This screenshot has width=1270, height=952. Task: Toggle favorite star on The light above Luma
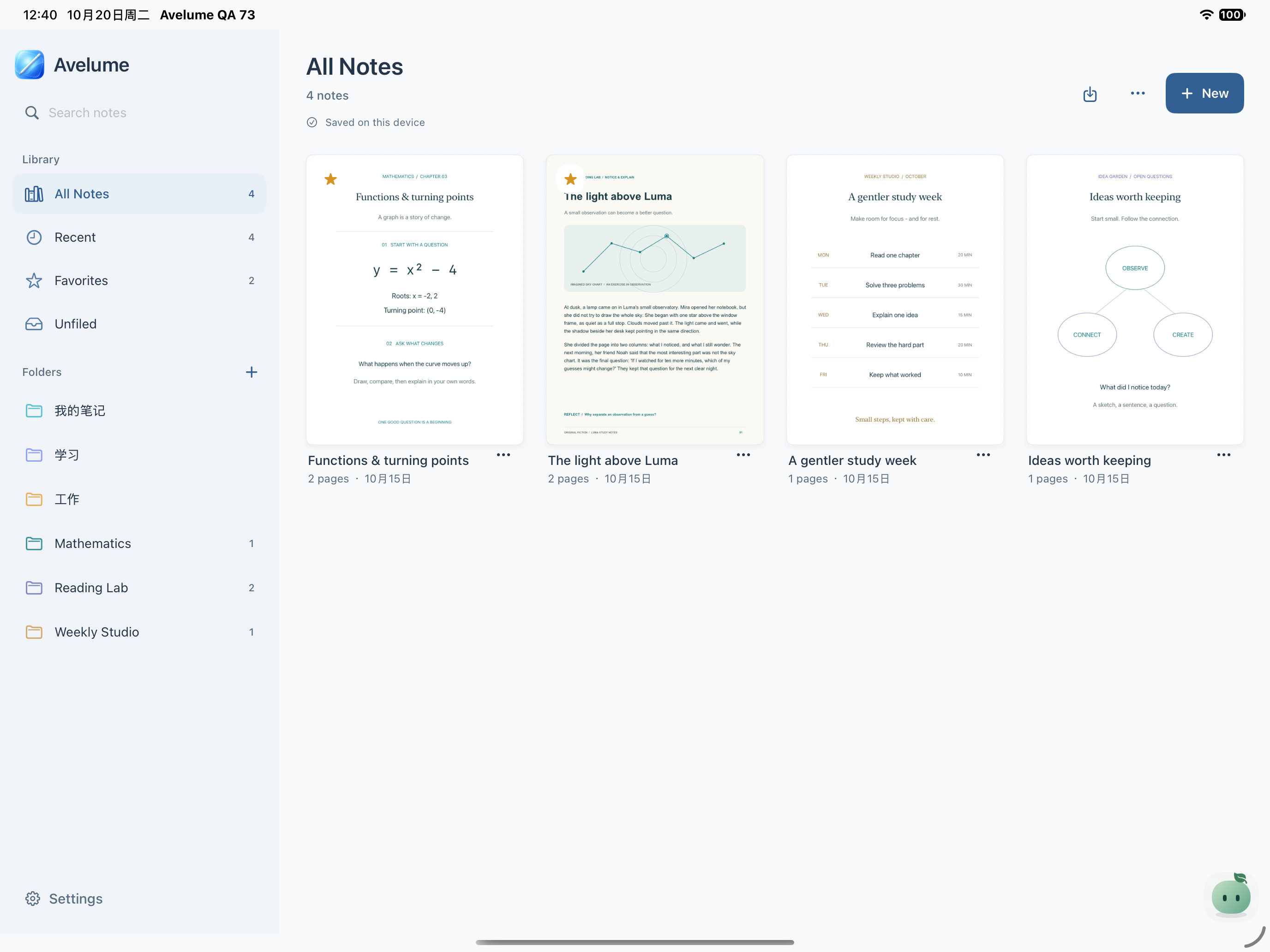click(570, 179)
